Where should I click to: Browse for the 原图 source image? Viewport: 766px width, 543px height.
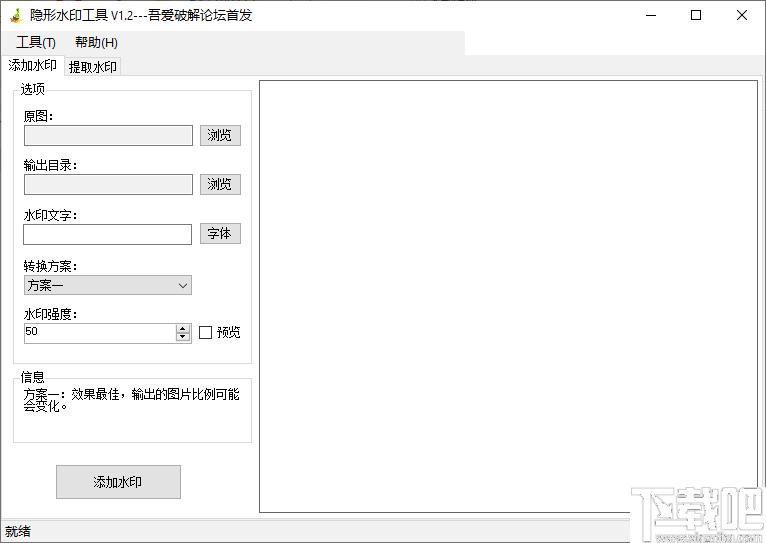coord(220,135)
